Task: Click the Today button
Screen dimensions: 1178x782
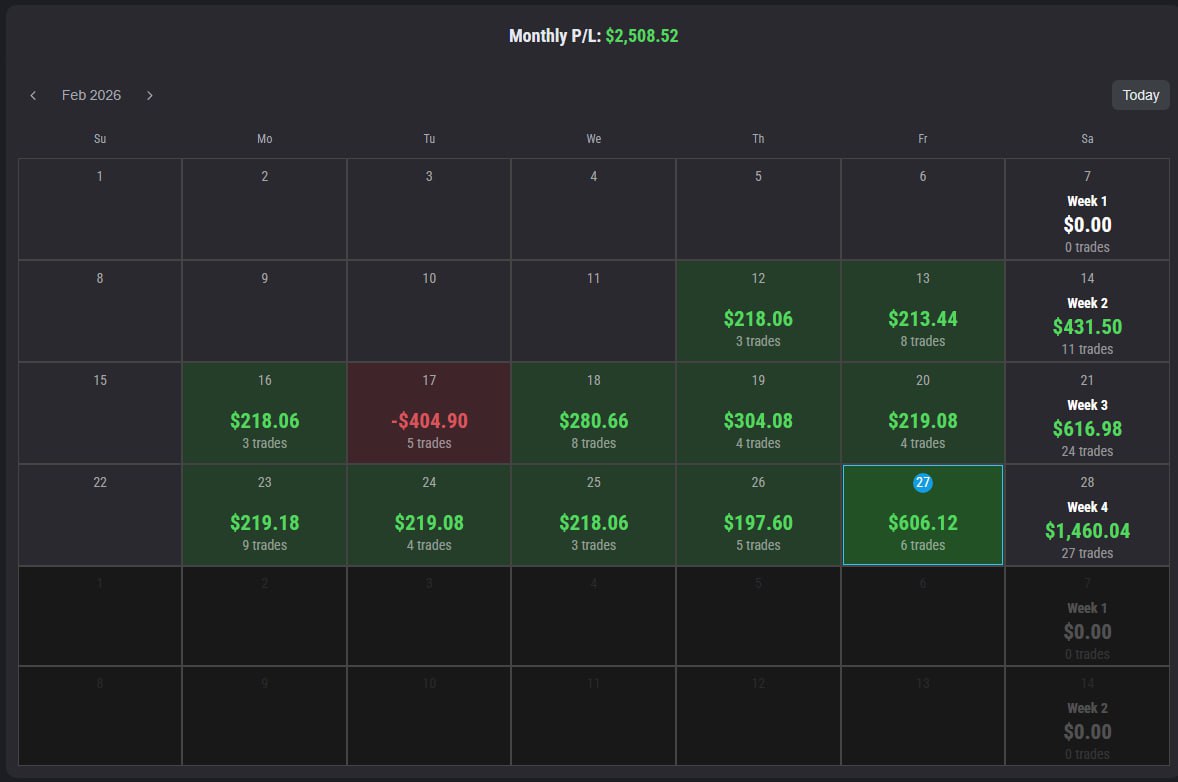Action: [x=1140, y=95]
